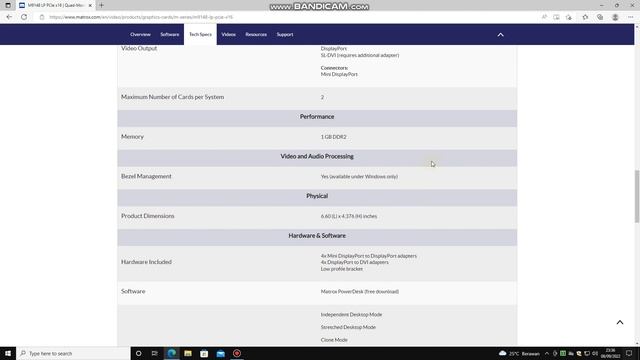Open the volume control in system tray
The height and width of the screenshot is (360, 640).
point(595,353)
